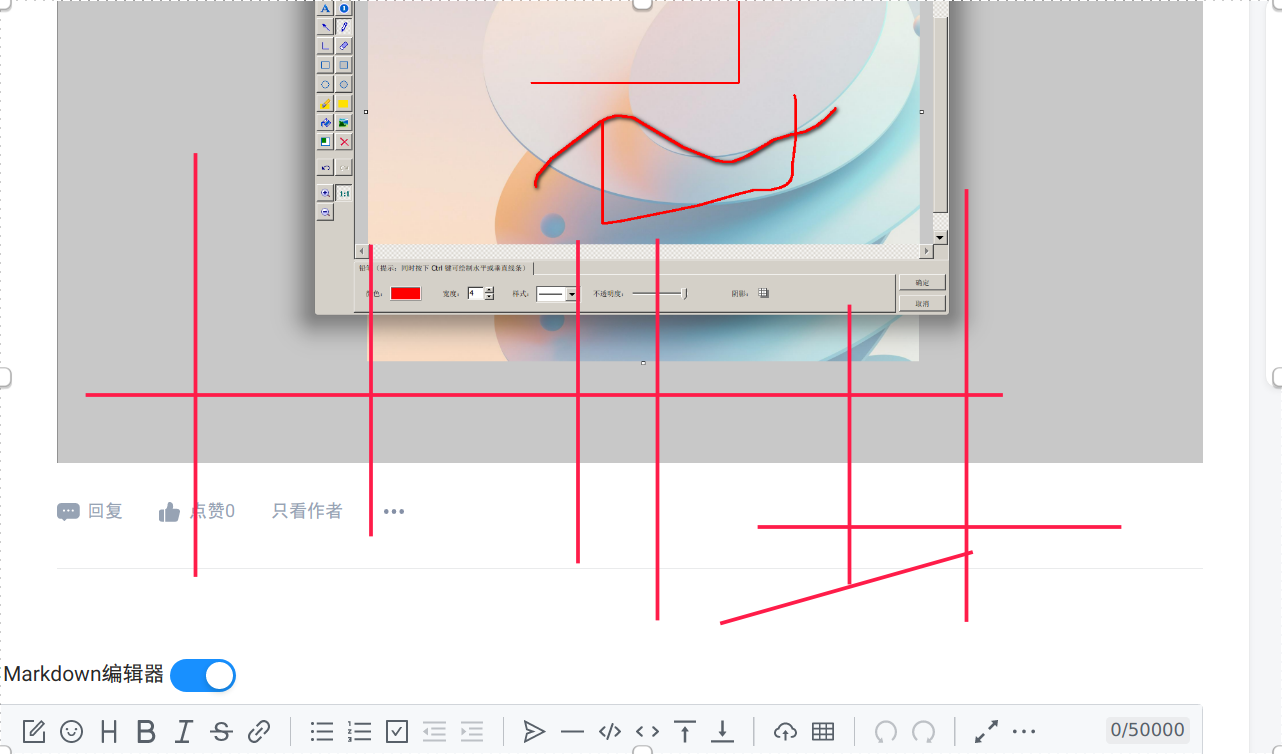This screenshot has height=754, width=1282.
Task: Click the H heading icon
Action: click(x=109, y=732)
